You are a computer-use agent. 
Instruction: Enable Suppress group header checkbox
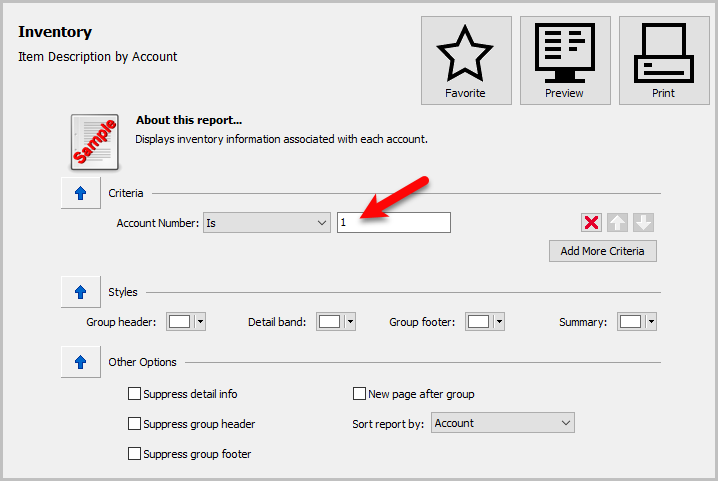pyautogui.click(x=134, y=423)
